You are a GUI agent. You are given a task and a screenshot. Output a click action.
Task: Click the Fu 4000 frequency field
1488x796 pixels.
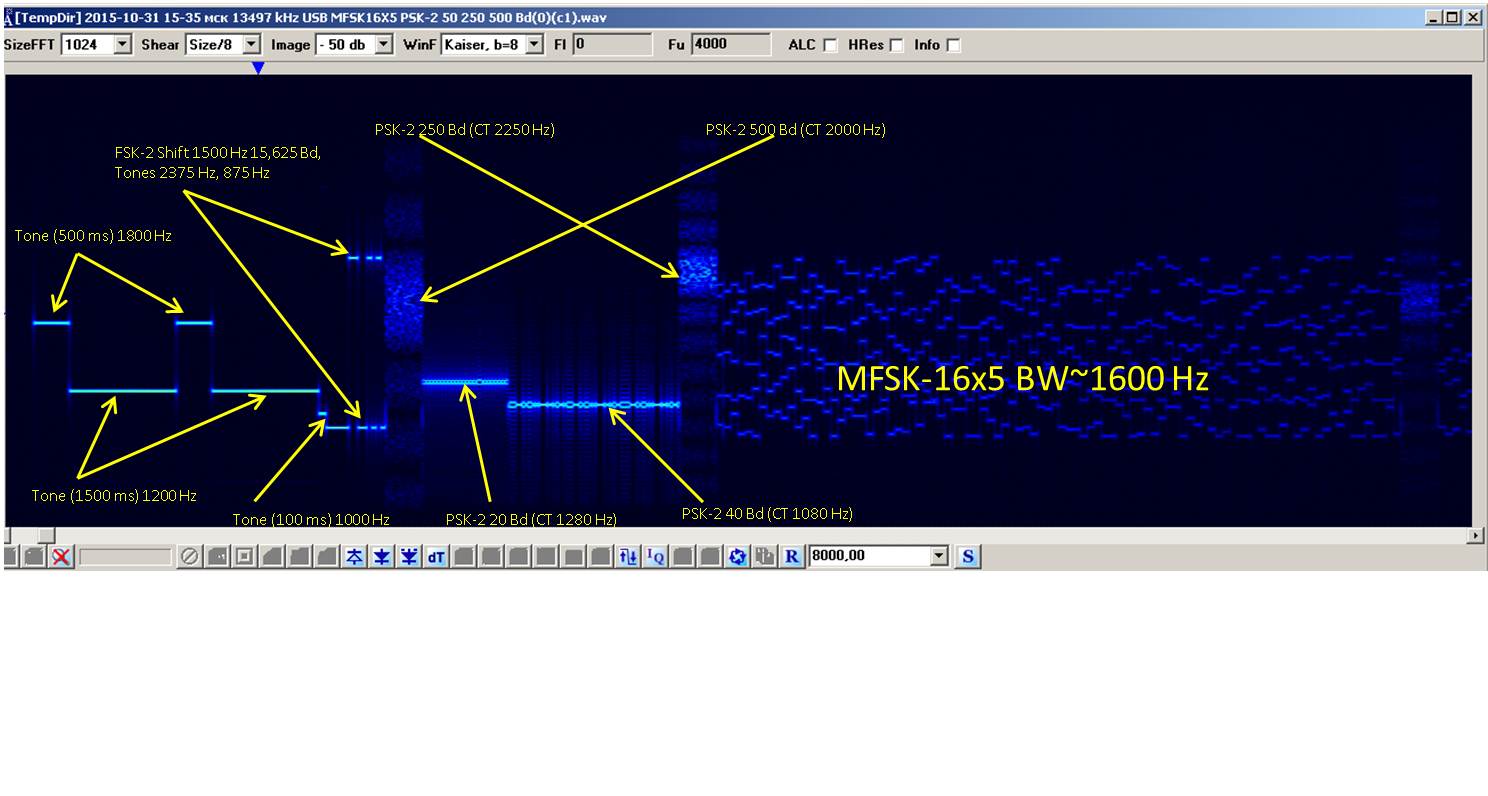pyautogui.click(x=730, y=44)
